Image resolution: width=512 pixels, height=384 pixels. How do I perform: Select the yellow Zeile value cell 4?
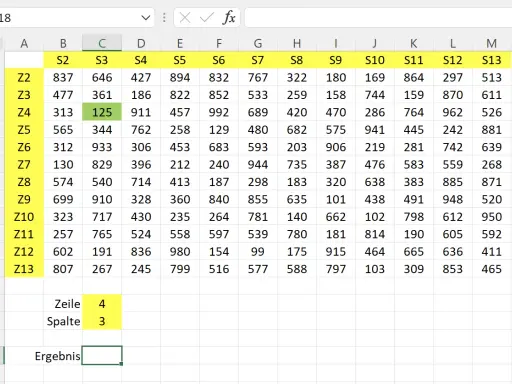102,304
